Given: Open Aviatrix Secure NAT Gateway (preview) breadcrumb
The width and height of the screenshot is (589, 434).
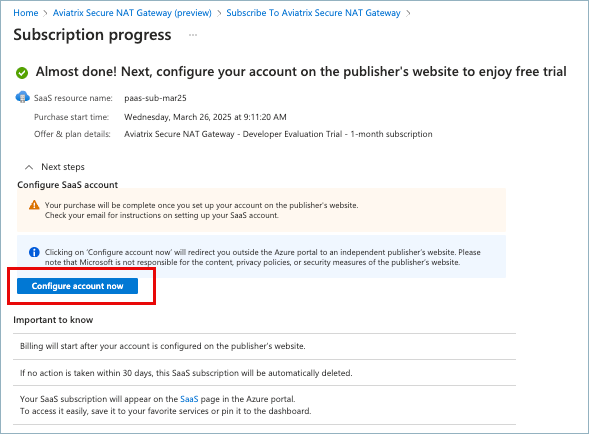Looking at the screenshot, I should pyautogui.click(x=132, y=13).
